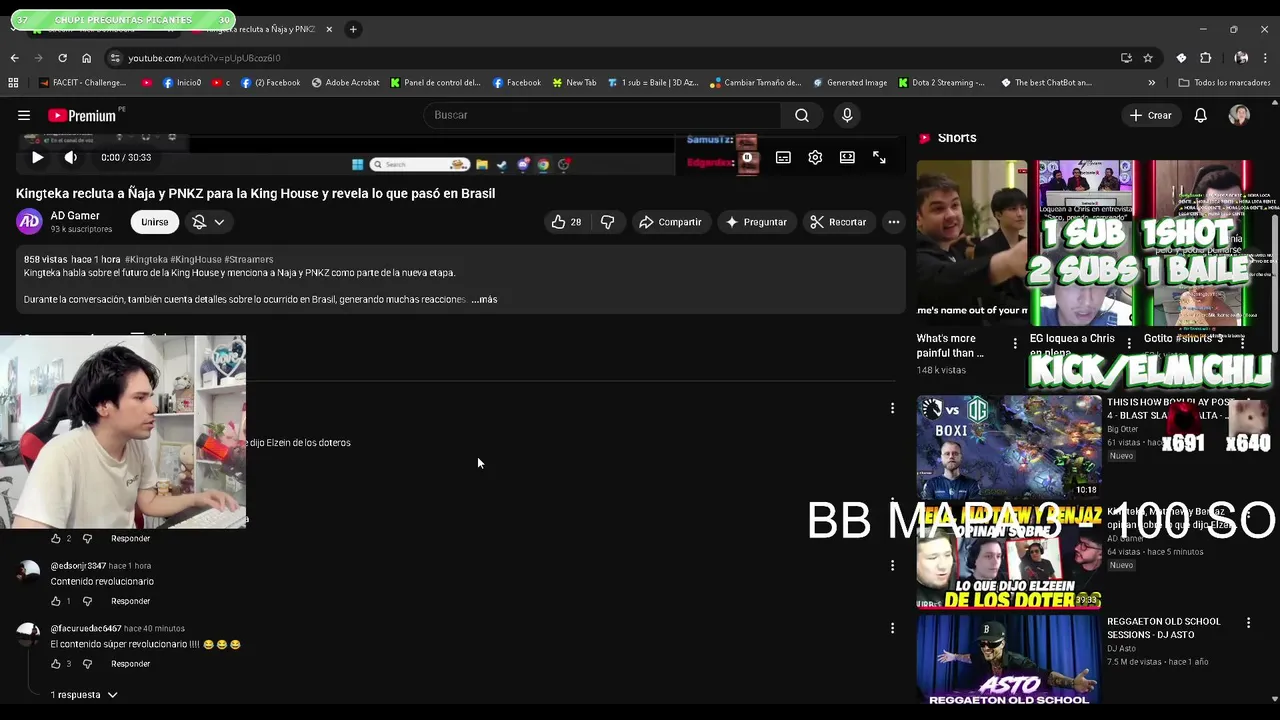
Task: Open BOXI vs OG video thumbnail
Action: click(1009, 447)
